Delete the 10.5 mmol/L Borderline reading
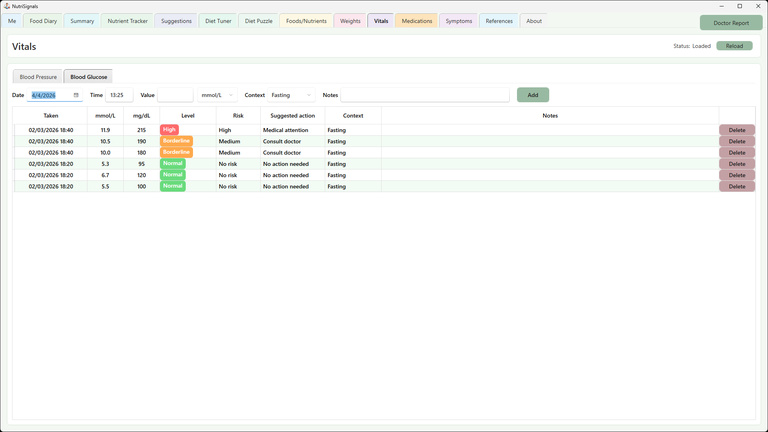The width and height of the screenshot is (768, 432). point(737,141)
